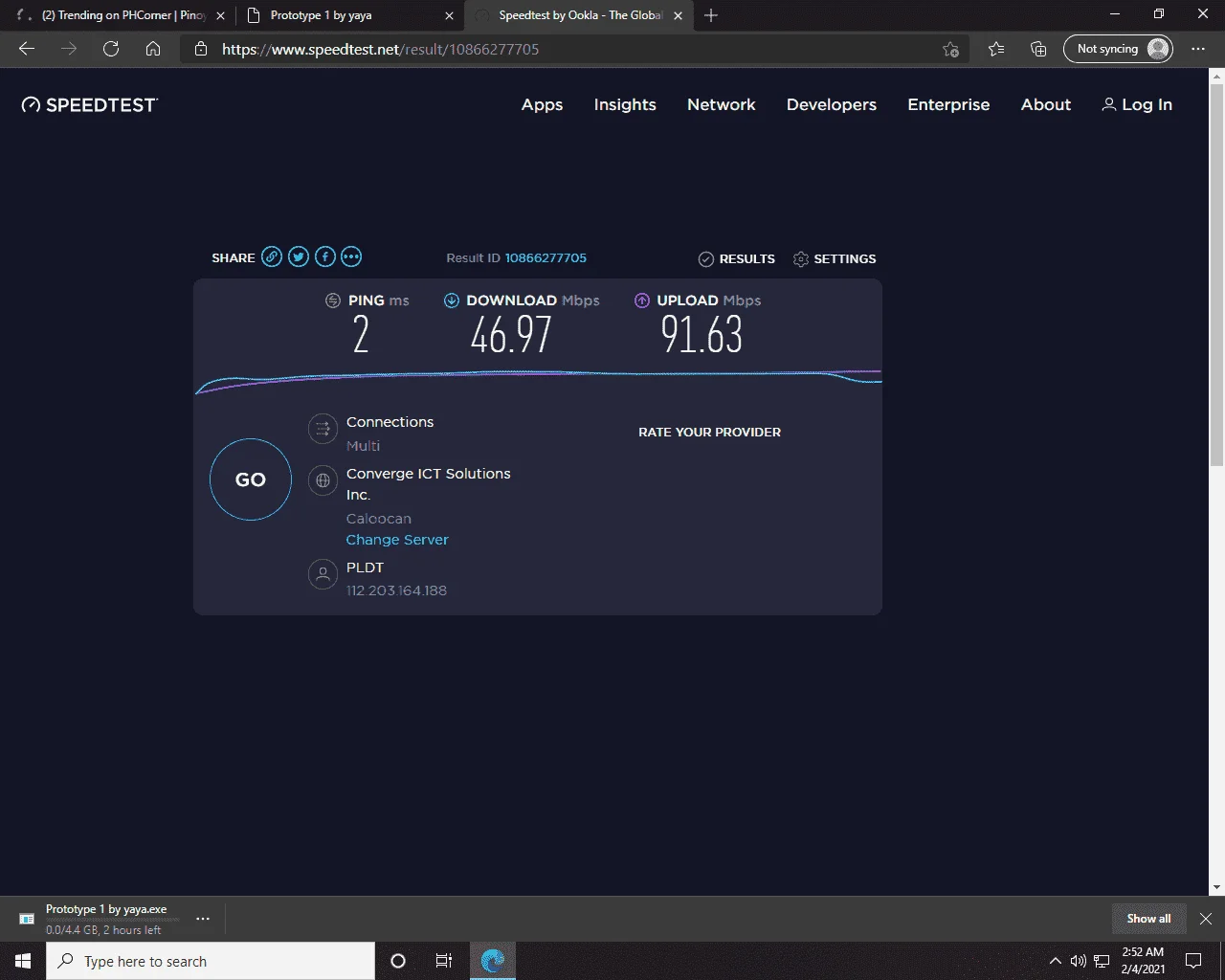Open the SETTINGS page

(x=835, y=258)
